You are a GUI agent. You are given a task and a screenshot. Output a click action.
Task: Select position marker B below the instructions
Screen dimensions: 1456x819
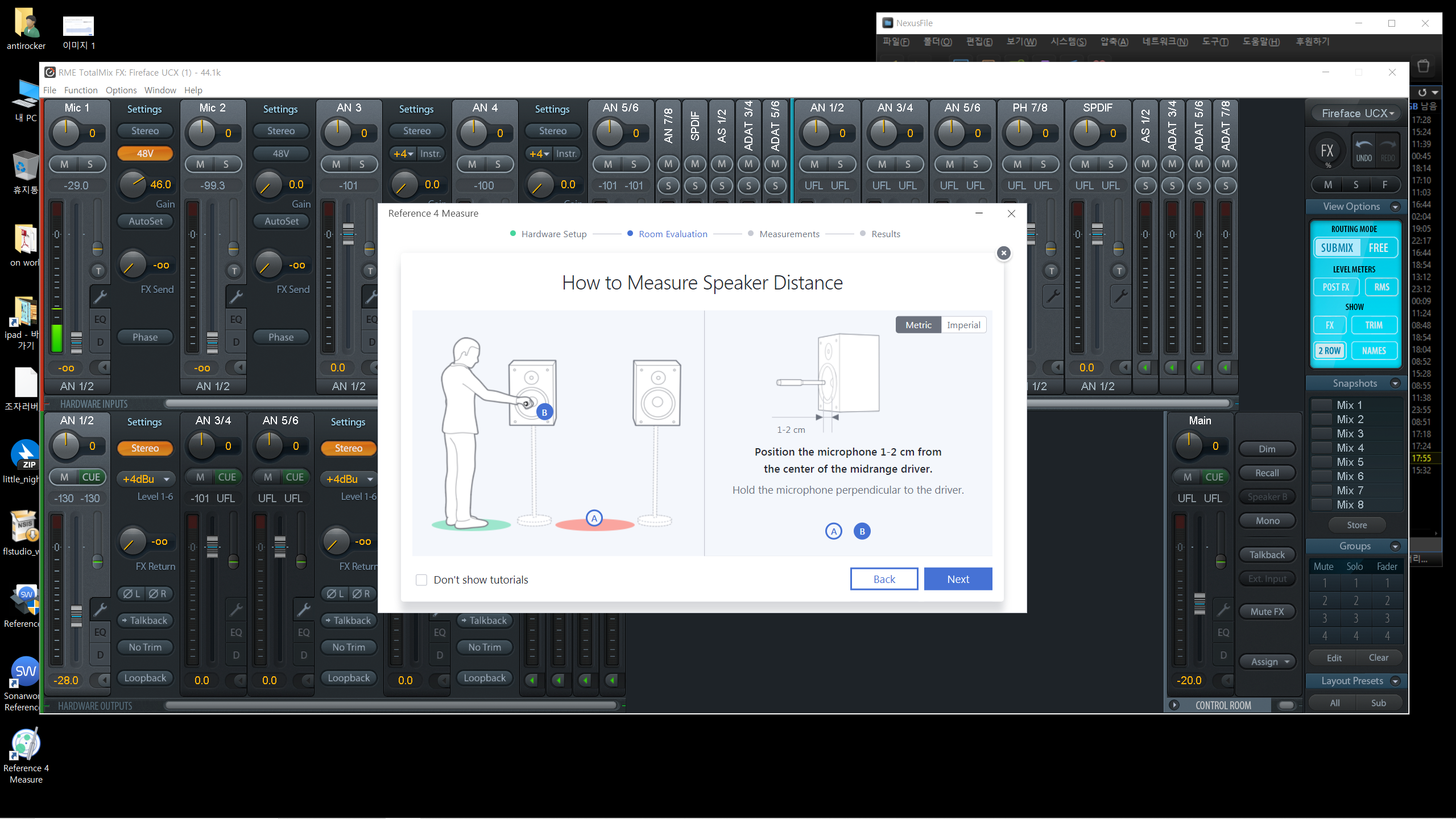click(x=862, y=531)
